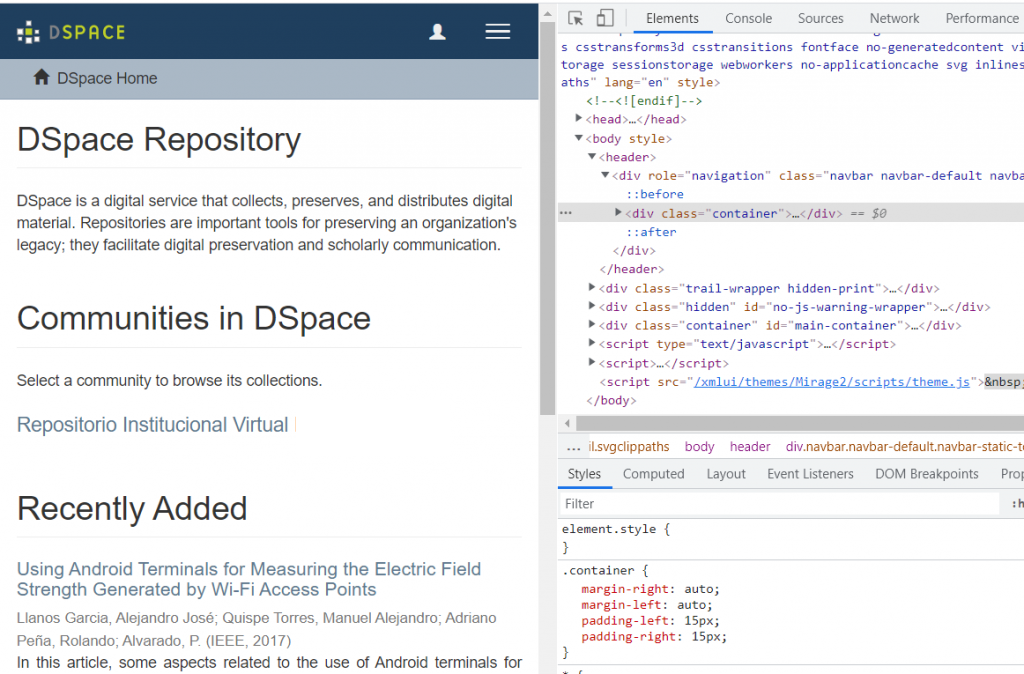Open the Using Android Terminals article link
The width and height of the screenshot is (1024, 674).
[249, 579]
